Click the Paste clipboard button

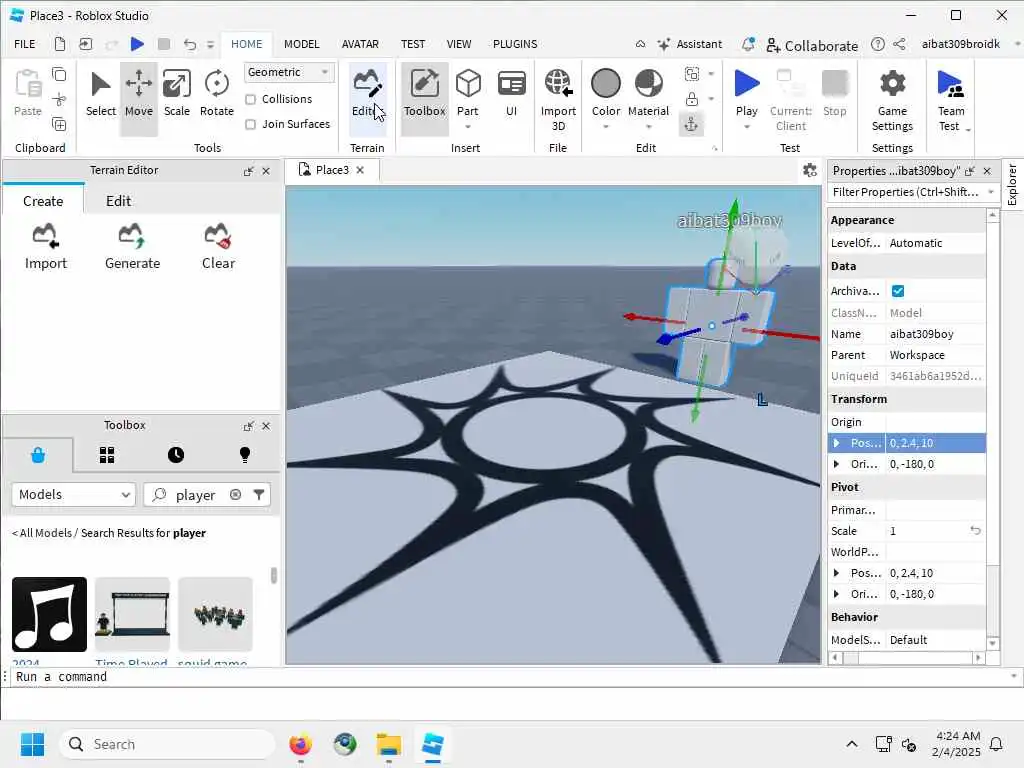(28, 93)
